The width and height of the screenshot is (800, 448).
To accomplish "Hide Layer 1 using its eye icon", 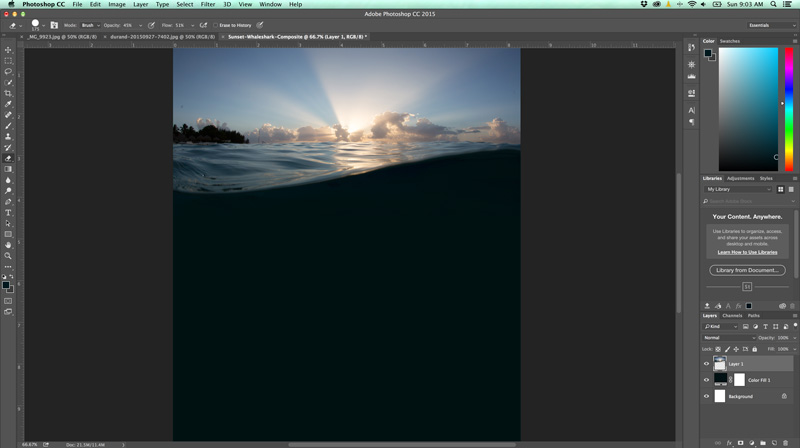I will [707, 364].
